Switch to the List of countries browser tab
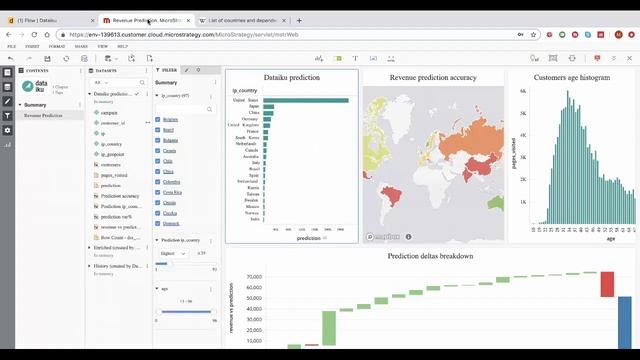Viewport: 640px width, 360px height. (x=242, y=20)
